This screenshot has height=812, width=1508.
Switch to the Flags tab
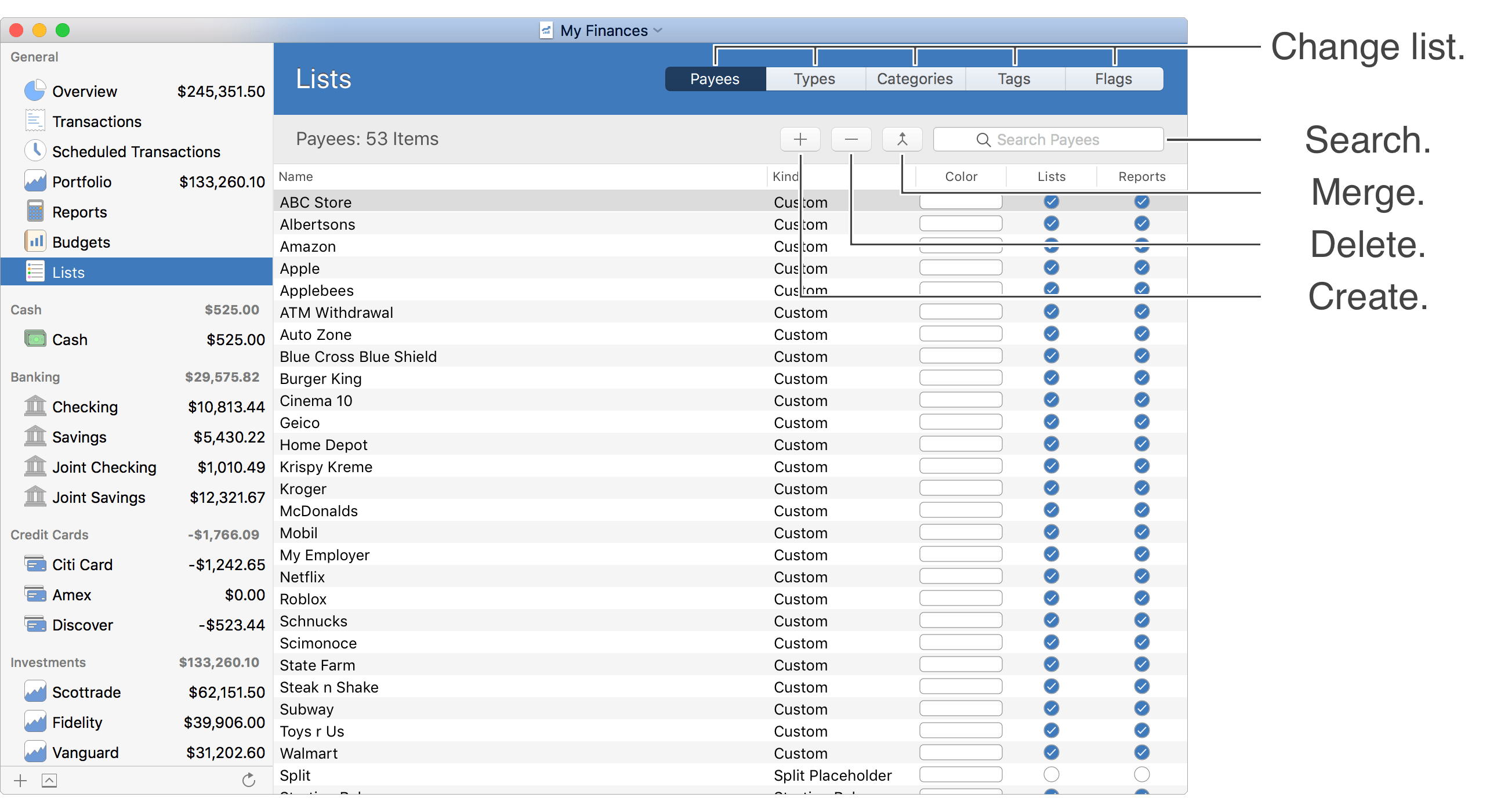[x=1113, y=79]
